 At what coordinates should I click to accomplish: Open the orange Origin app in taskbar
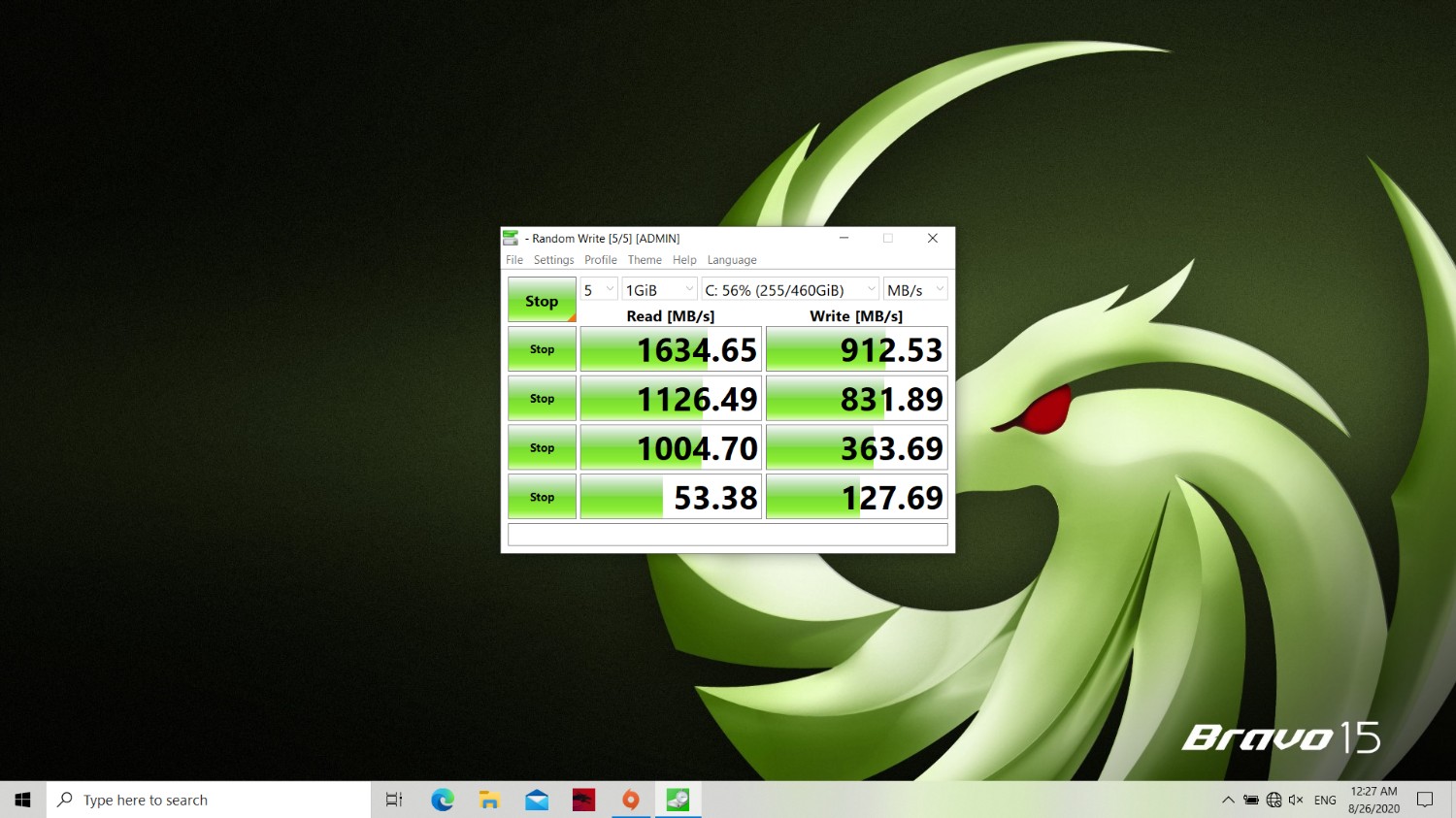[x=631, y=800]
